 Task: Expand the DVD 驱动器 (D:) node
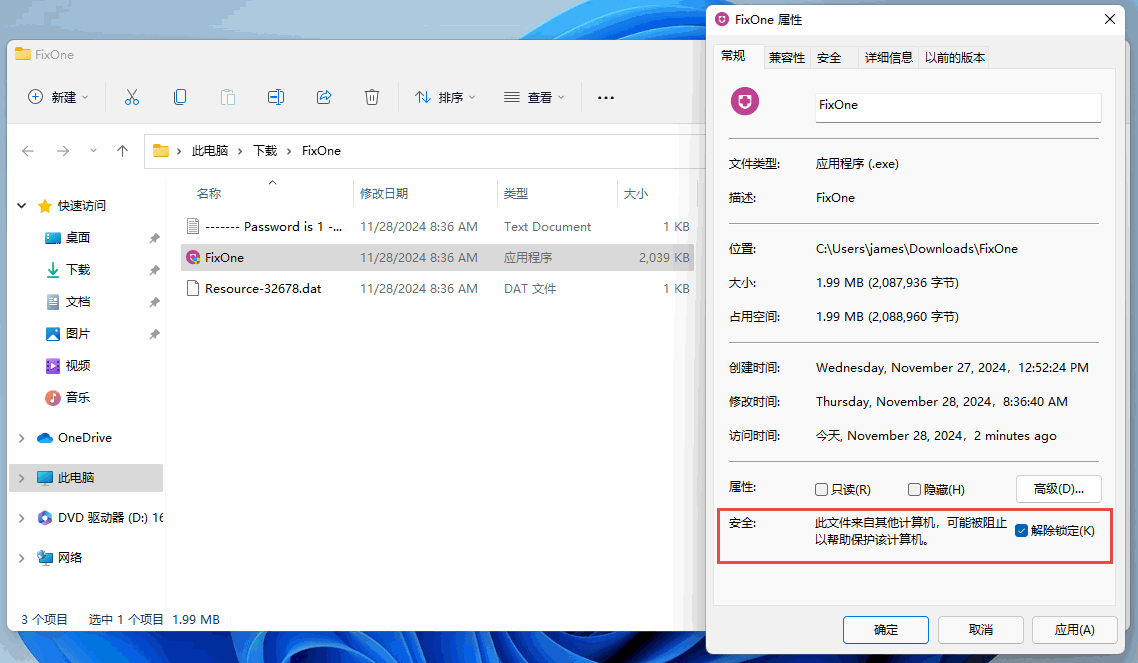(22, 518)
